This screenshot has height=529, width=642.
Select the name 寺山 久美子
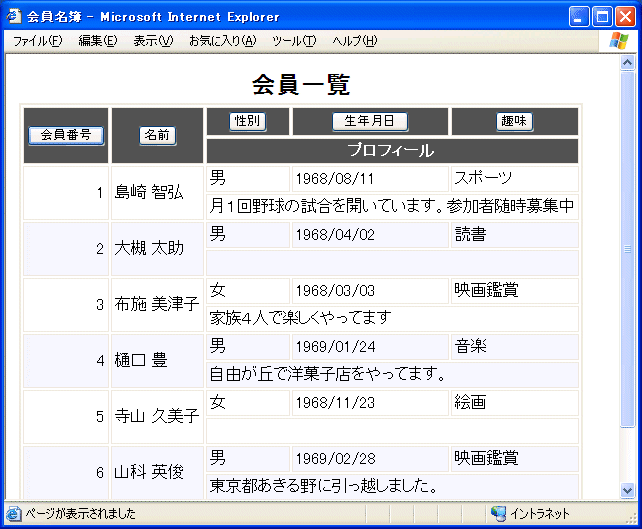coord(157,416)
